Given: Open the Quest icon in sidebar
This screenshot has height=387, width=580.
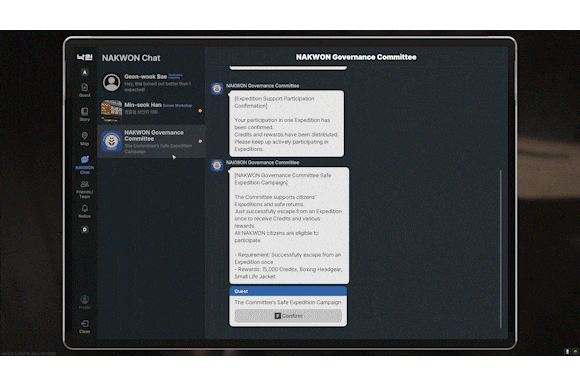Looking at the screenshot, I should (x=85, y=89).
